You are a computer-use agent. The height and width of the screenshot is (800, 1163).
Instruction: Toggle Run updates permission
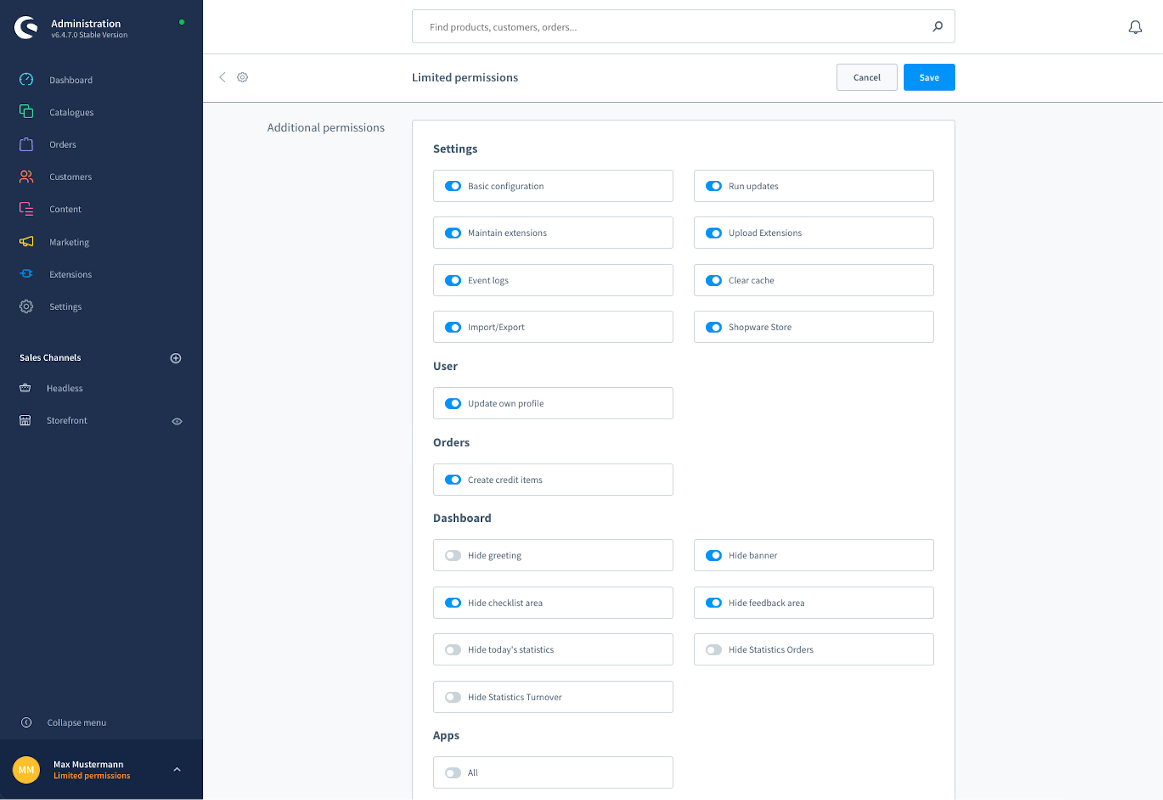(714, 186)
